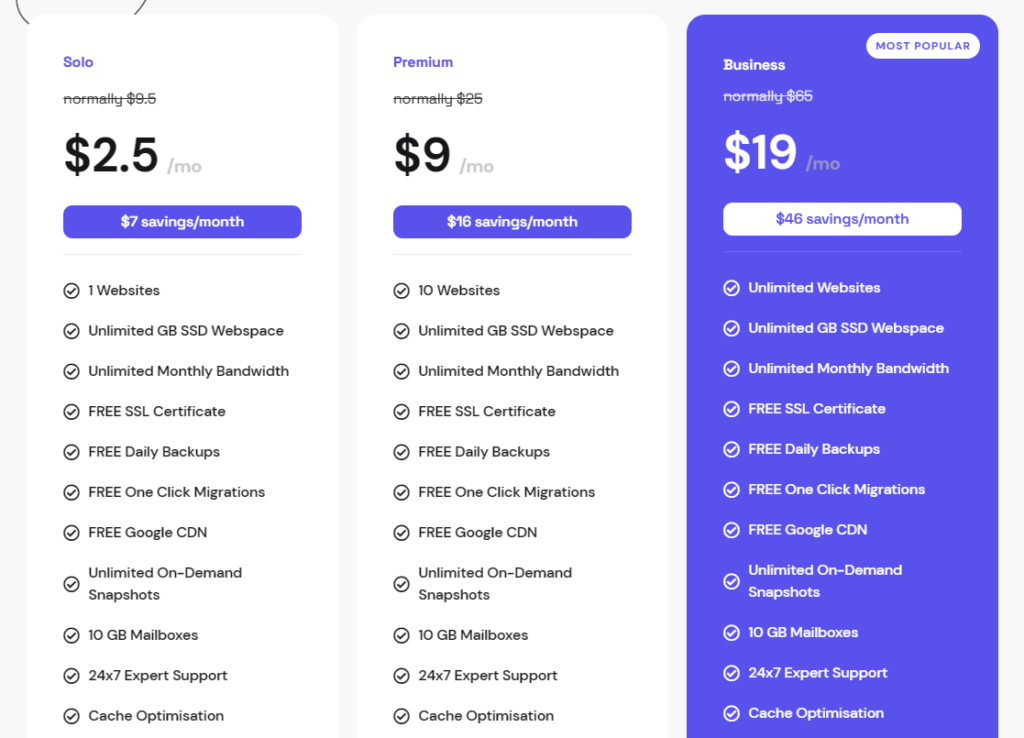Click check icon for Solo FREE SSL Certificate
This screenshot has width=1024, height=738.
(x=71, y=412)
